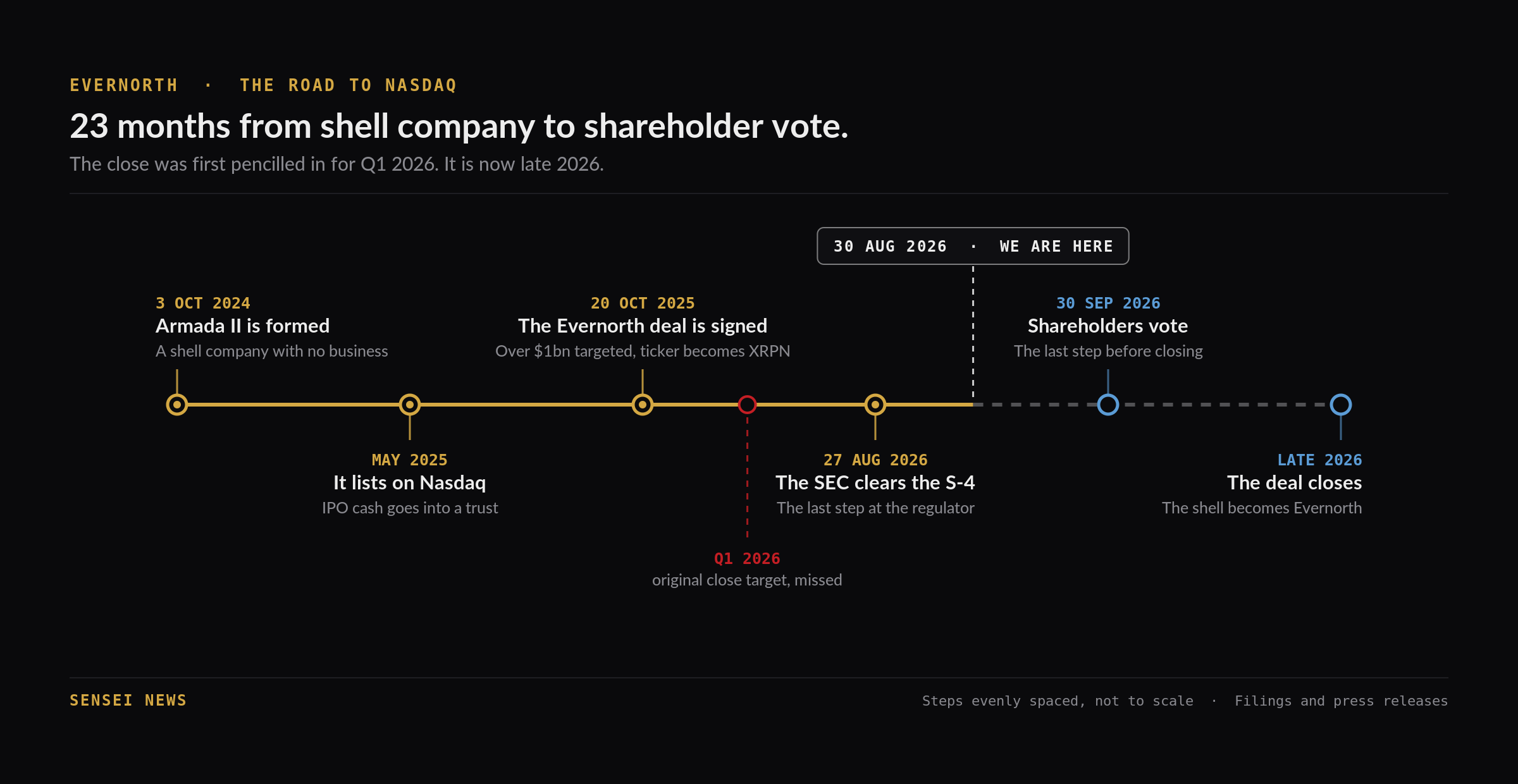Image resolution: width=1518 pixels, height=784 pixels.
Task: Click 'The Evernorth deal is signed' title
Action: click(643, 326)
